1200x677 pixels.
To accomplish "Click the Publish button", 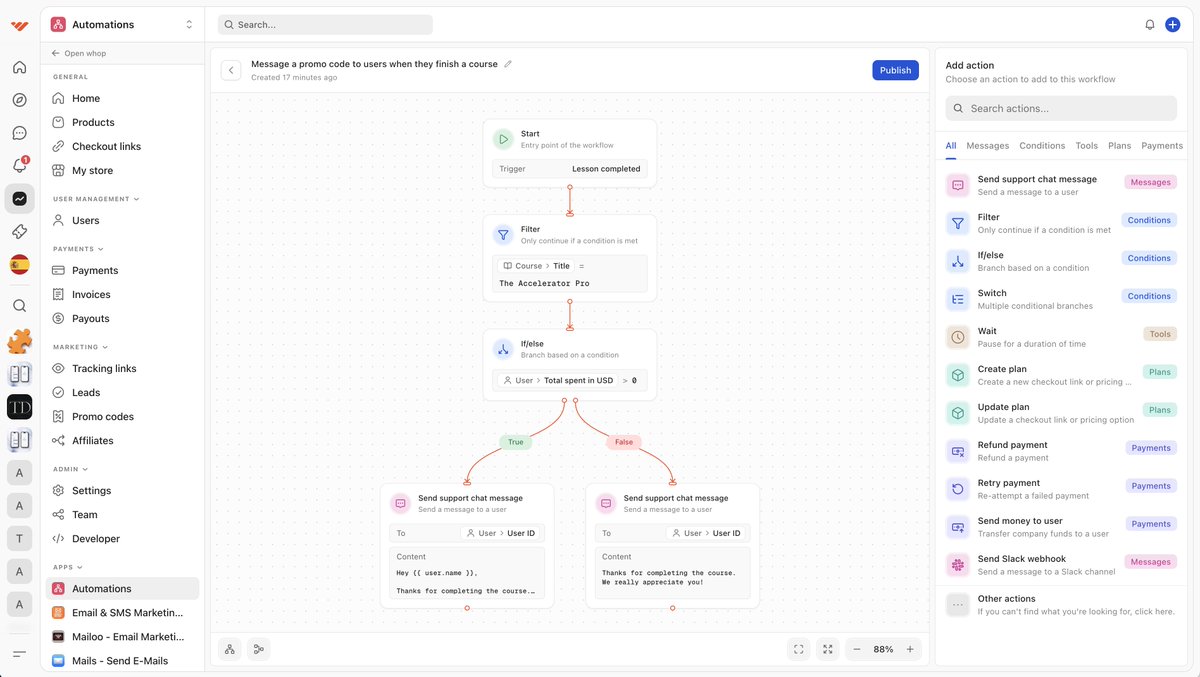I will coord(894,70).
